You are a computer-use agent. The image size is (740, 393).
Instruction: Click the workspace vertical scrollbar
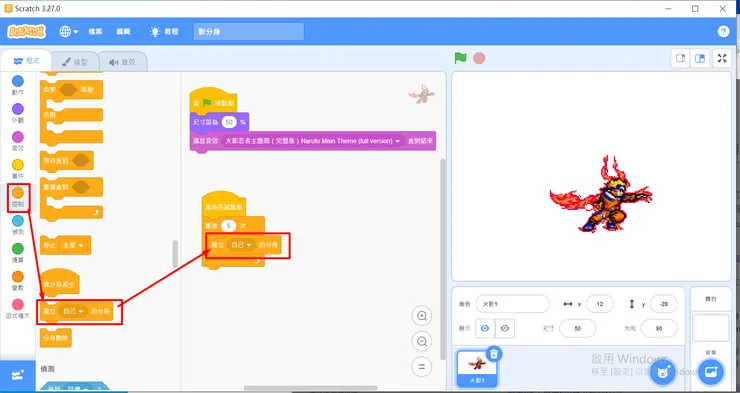(442, 259)
